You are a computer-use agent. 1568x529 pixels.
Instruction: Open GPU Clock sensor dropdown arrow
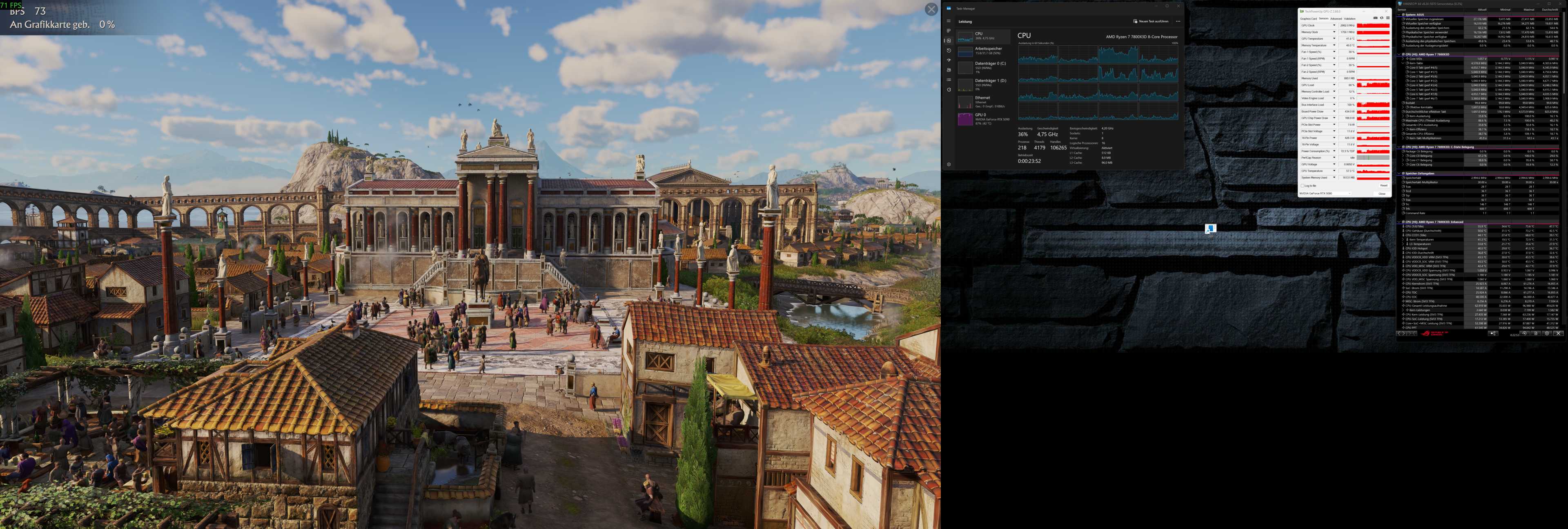click(1334, 26)
